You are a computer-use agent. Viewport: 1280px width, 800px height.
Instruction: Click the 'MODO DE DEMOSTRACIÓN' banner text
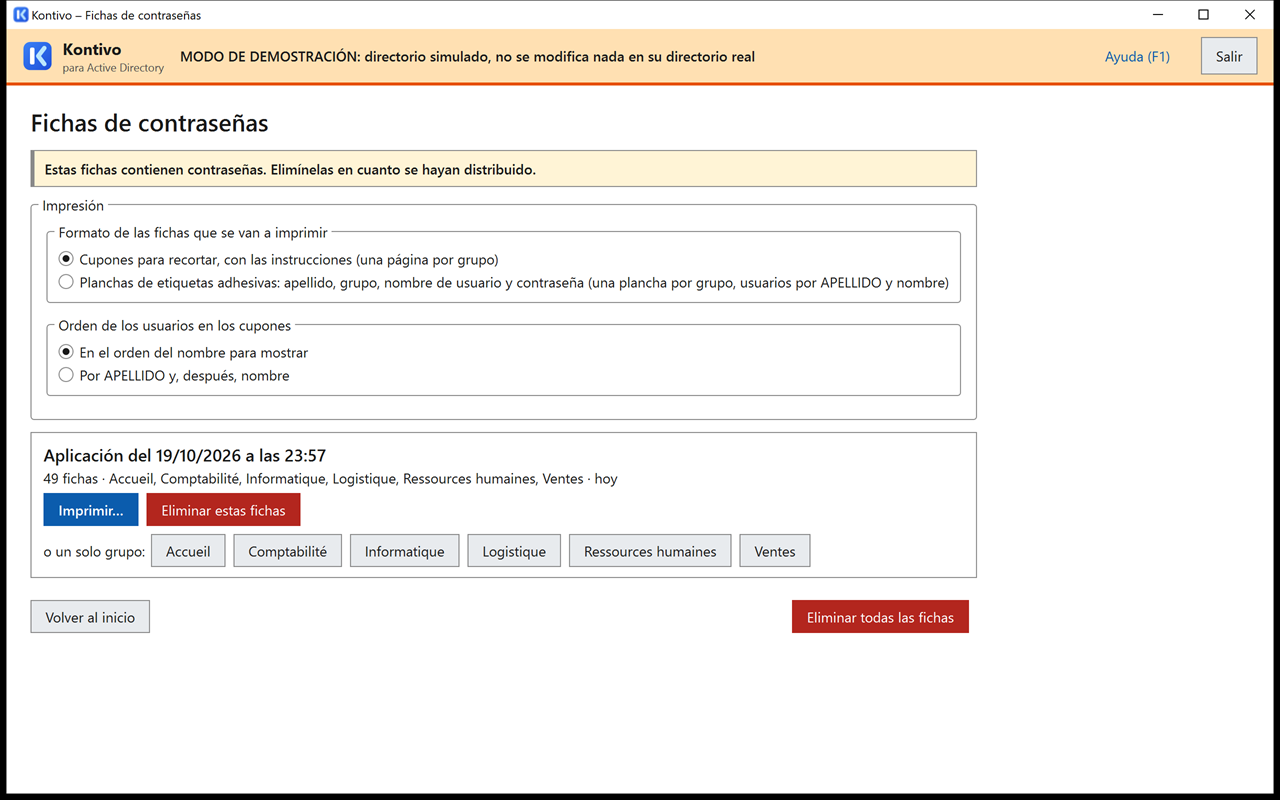467,57
